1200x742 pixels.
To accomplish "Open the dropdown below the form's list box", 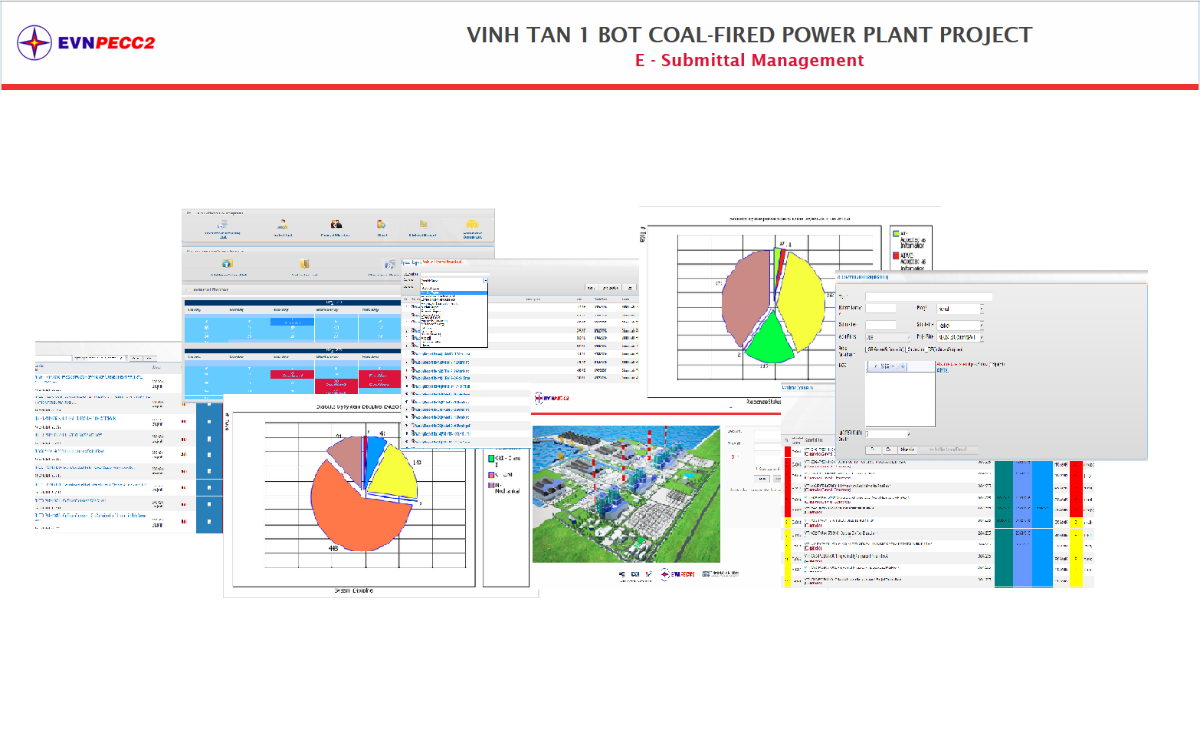I will pyautogui.click(x=908, y=434).
